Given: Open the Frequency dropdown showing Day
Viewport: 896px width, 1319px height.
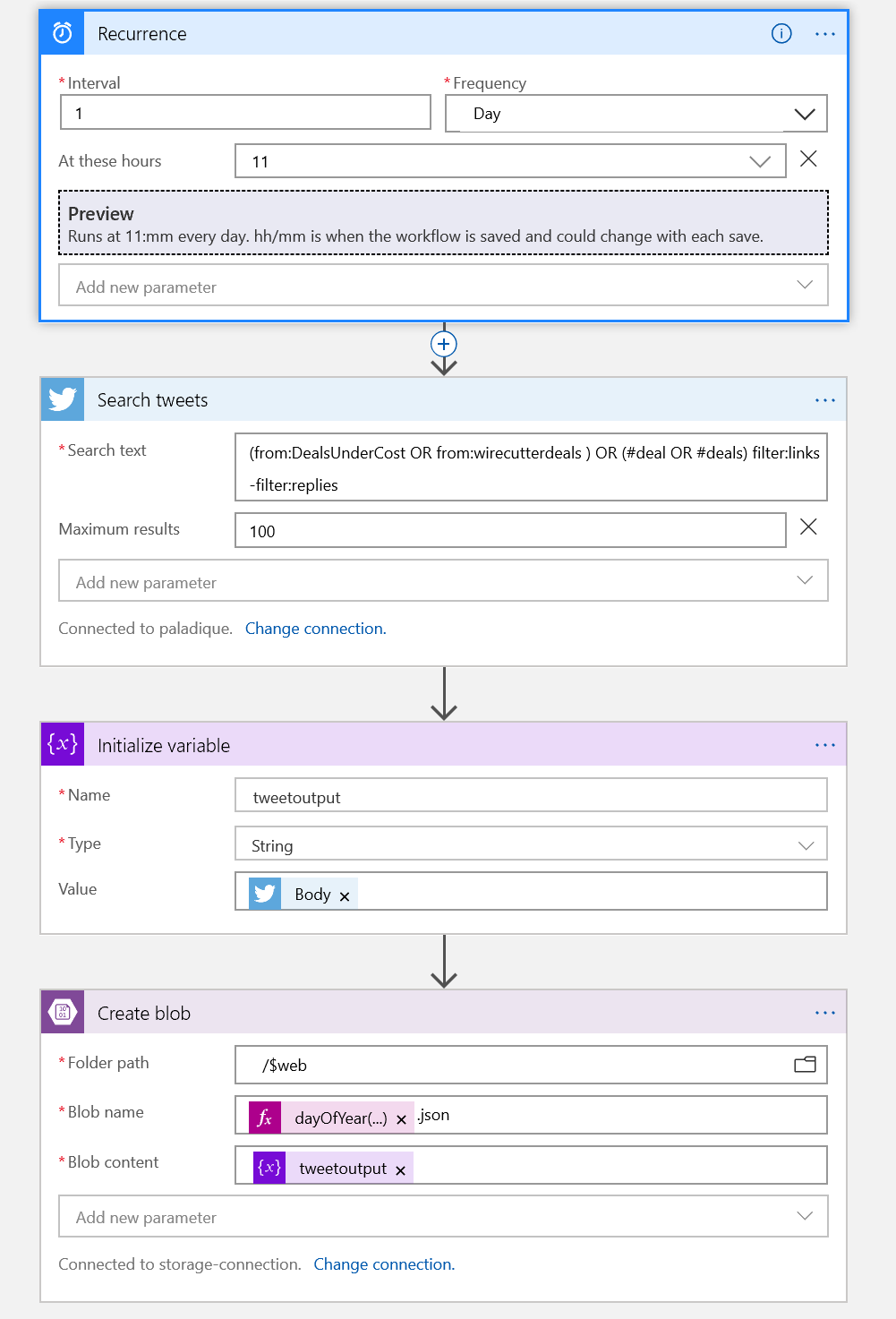Looking at the screenshot, I should (x=803, y=114).
